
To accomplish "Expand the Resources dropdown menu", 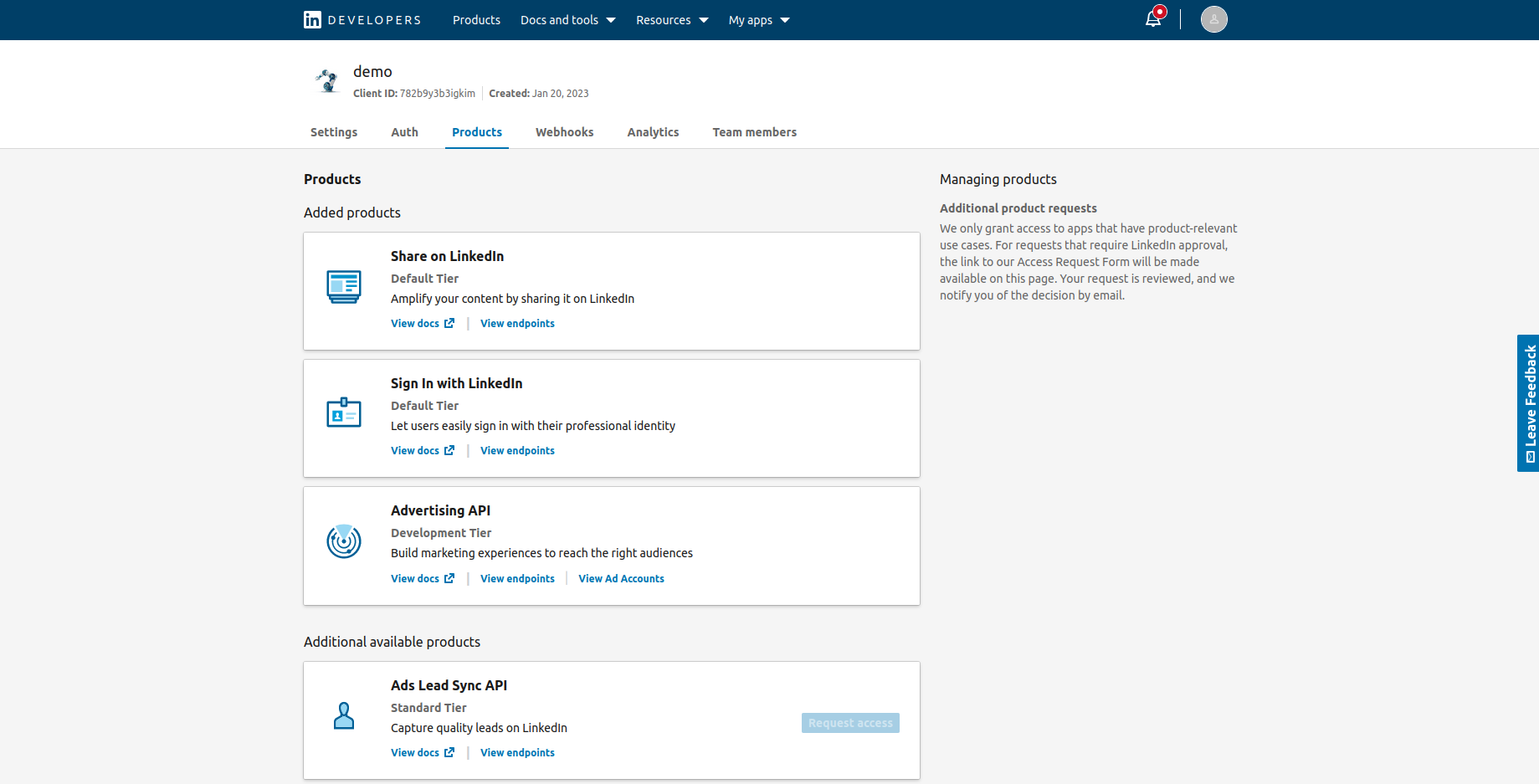I will tap(672, 20).
